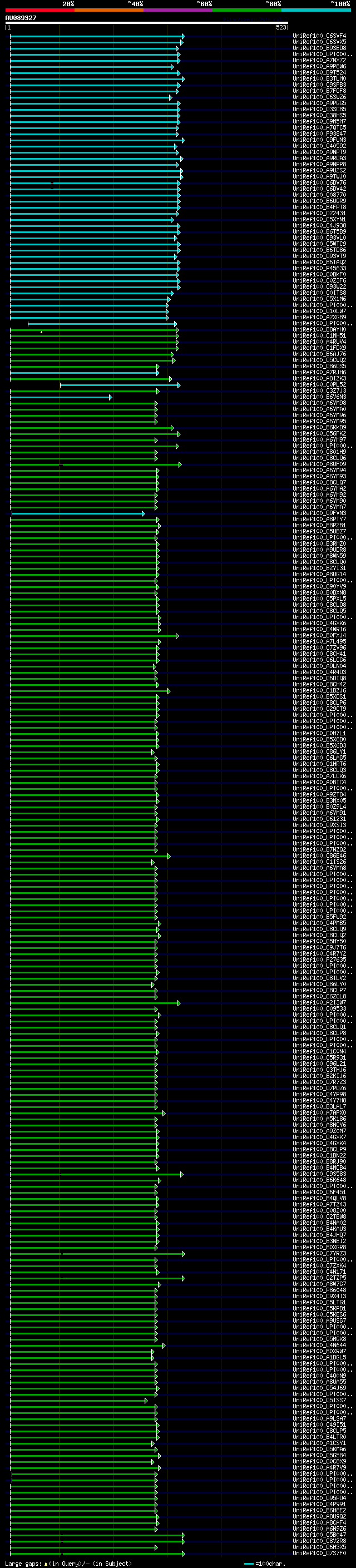Select the UniRef100_B4FPT8 label
The image size is (356, 1568).
point(319,207)
